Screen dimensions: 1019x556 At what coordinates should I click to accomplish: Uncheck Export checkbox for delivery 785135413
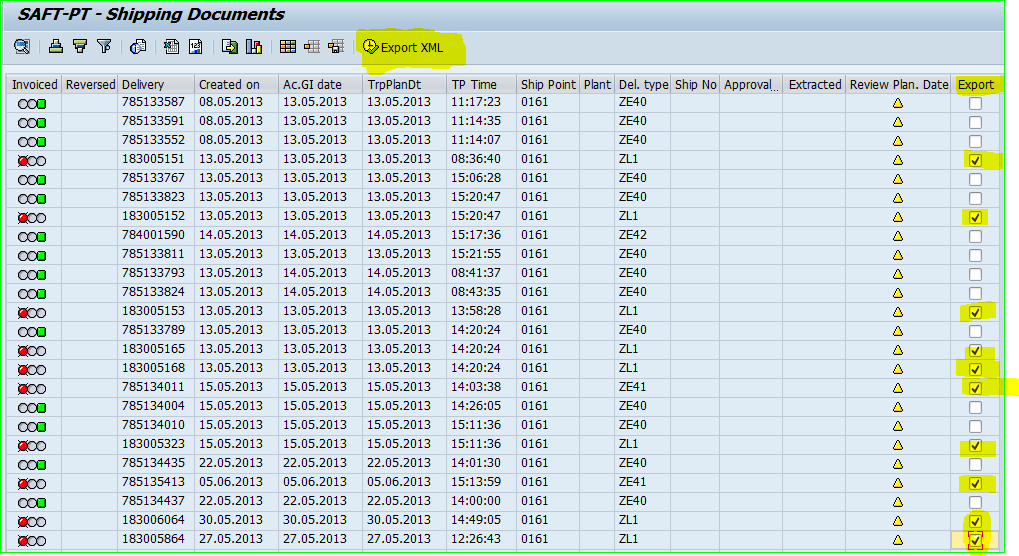(975, 483)
